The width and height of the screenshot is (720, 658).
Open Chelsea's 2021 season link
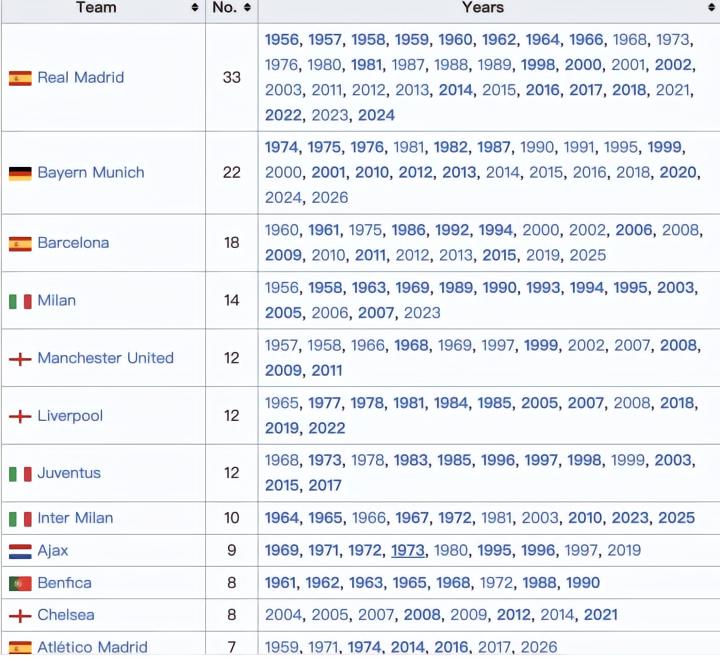(600, 615)
